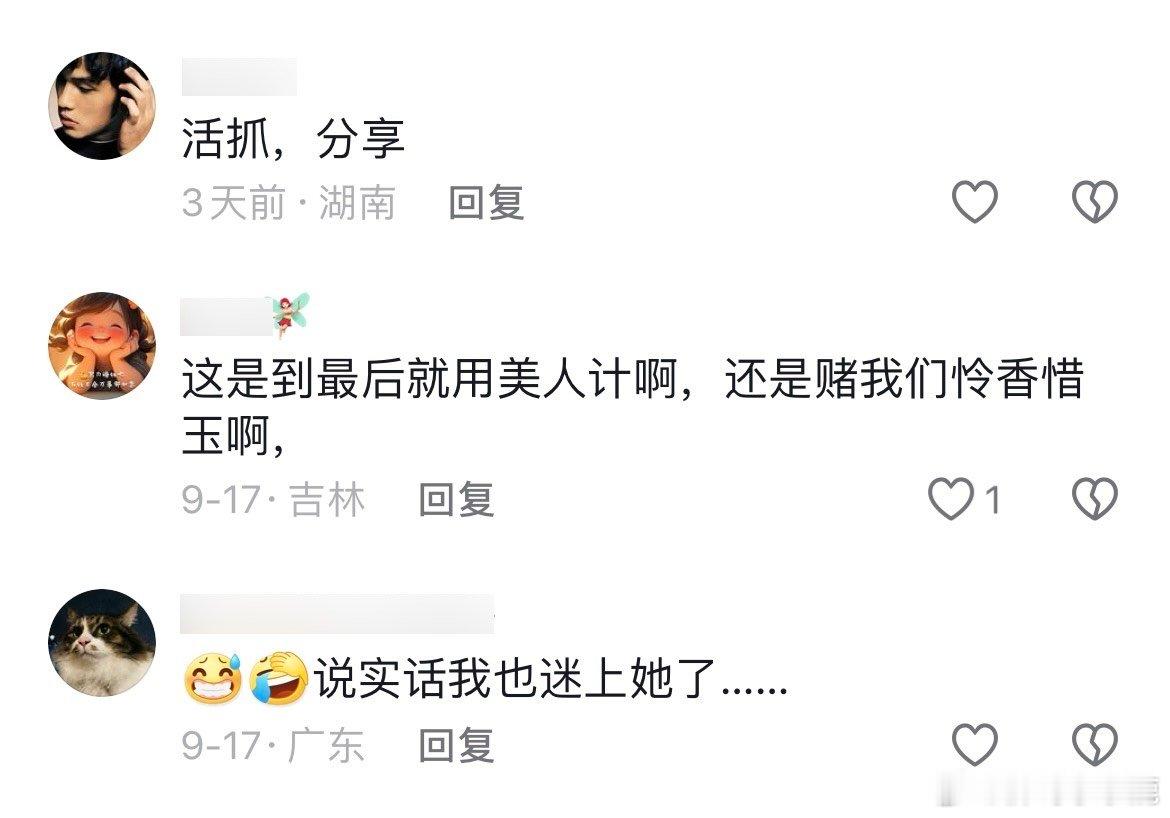Like the 说实话我也迷上她了 comment
Viewport: 1170px width, 818px height.
975,744
